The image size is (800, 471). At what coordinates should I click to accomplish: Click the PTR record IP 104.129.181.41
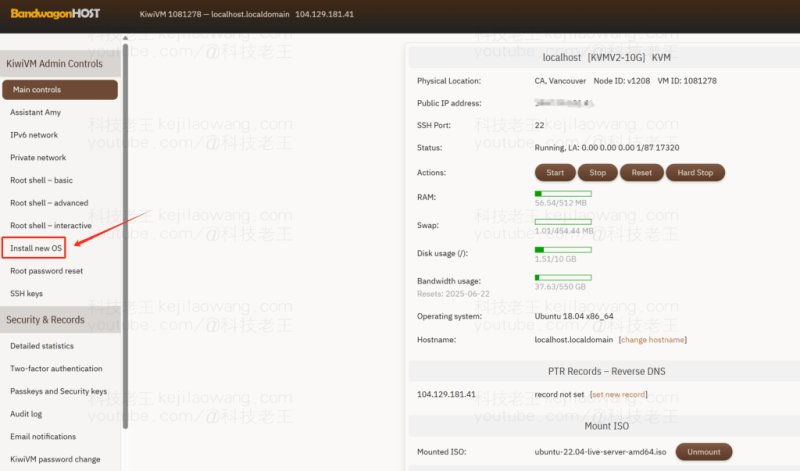pyautogui.click(x=446, y=394)
